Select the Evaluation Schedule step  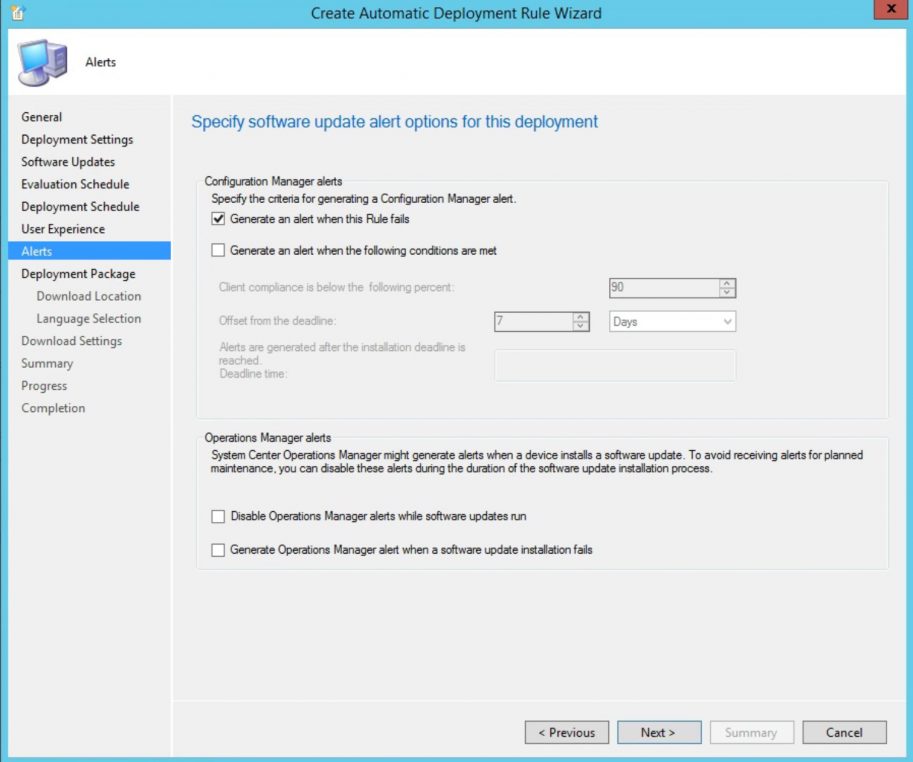(x=75, y=184)
